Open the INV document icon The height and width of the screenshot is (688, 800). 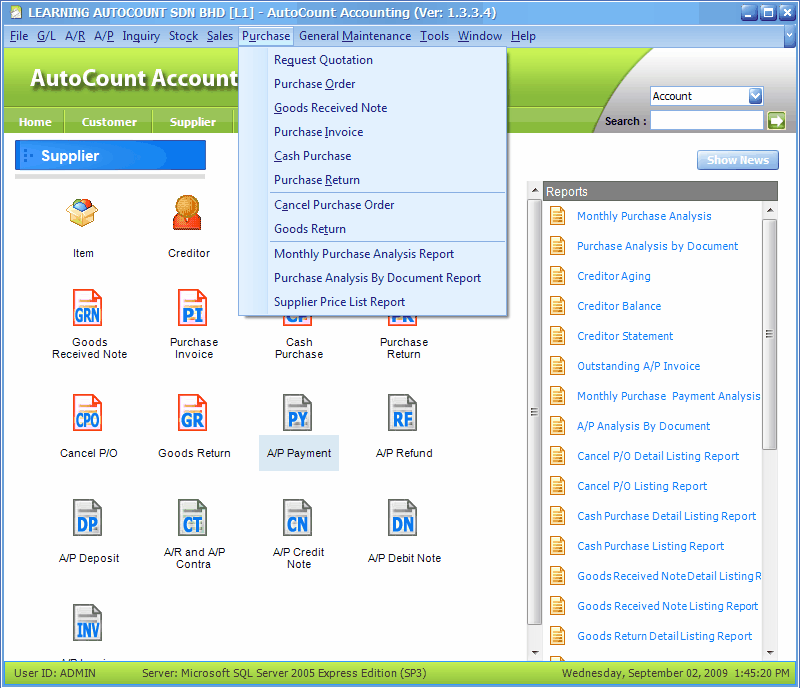(87, 623)
